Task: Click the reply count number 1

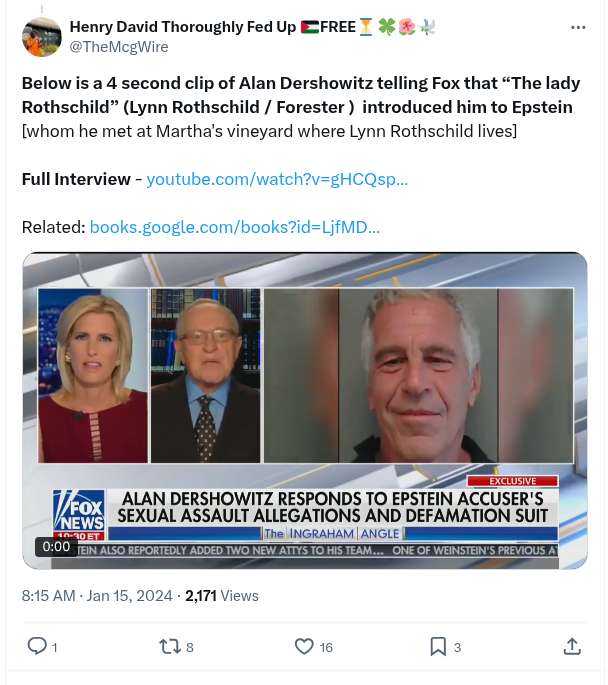Action: [55, 647]
